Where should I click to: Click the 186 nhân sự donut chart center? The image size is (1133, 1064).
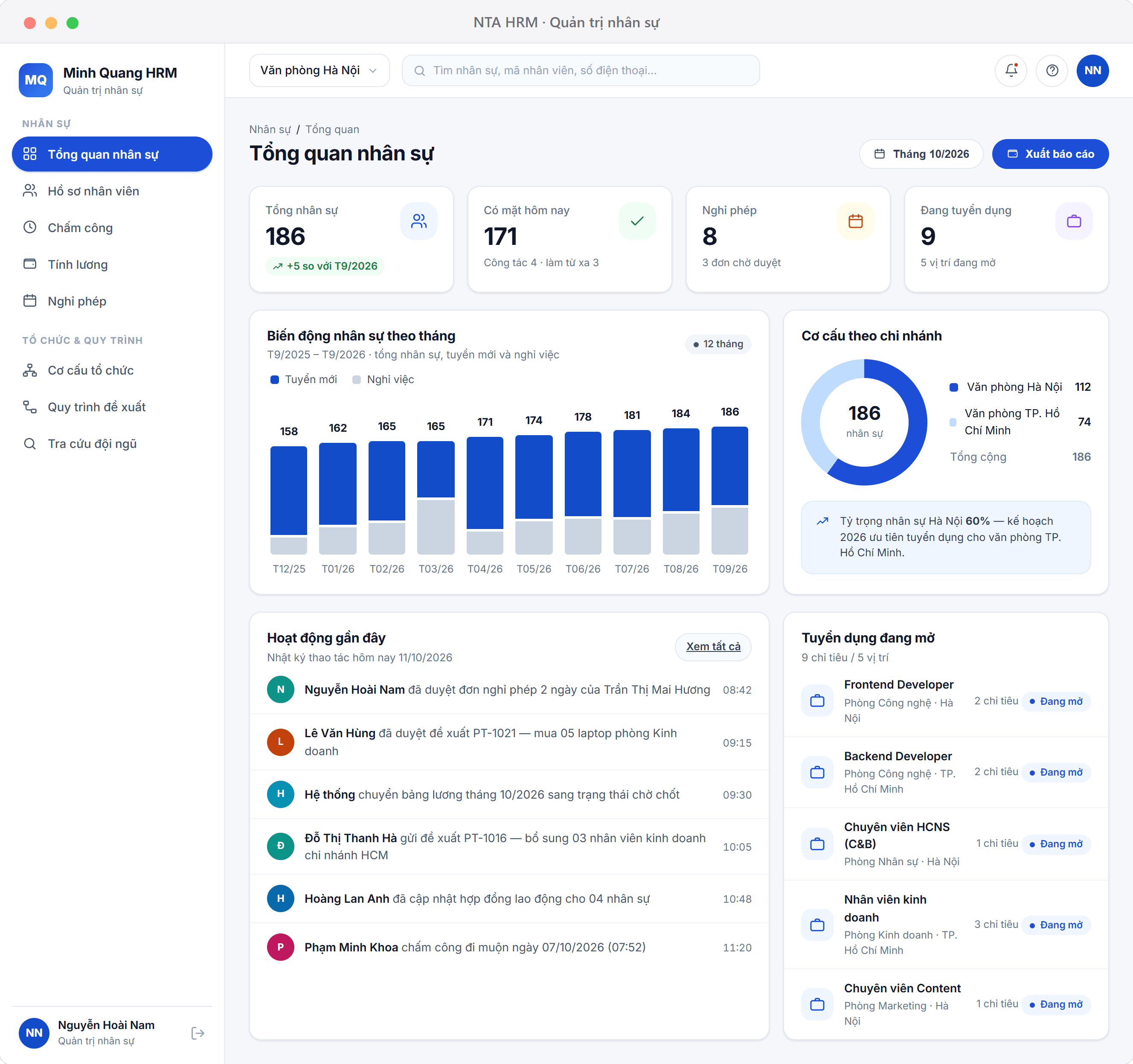click(x=864, y=421)
